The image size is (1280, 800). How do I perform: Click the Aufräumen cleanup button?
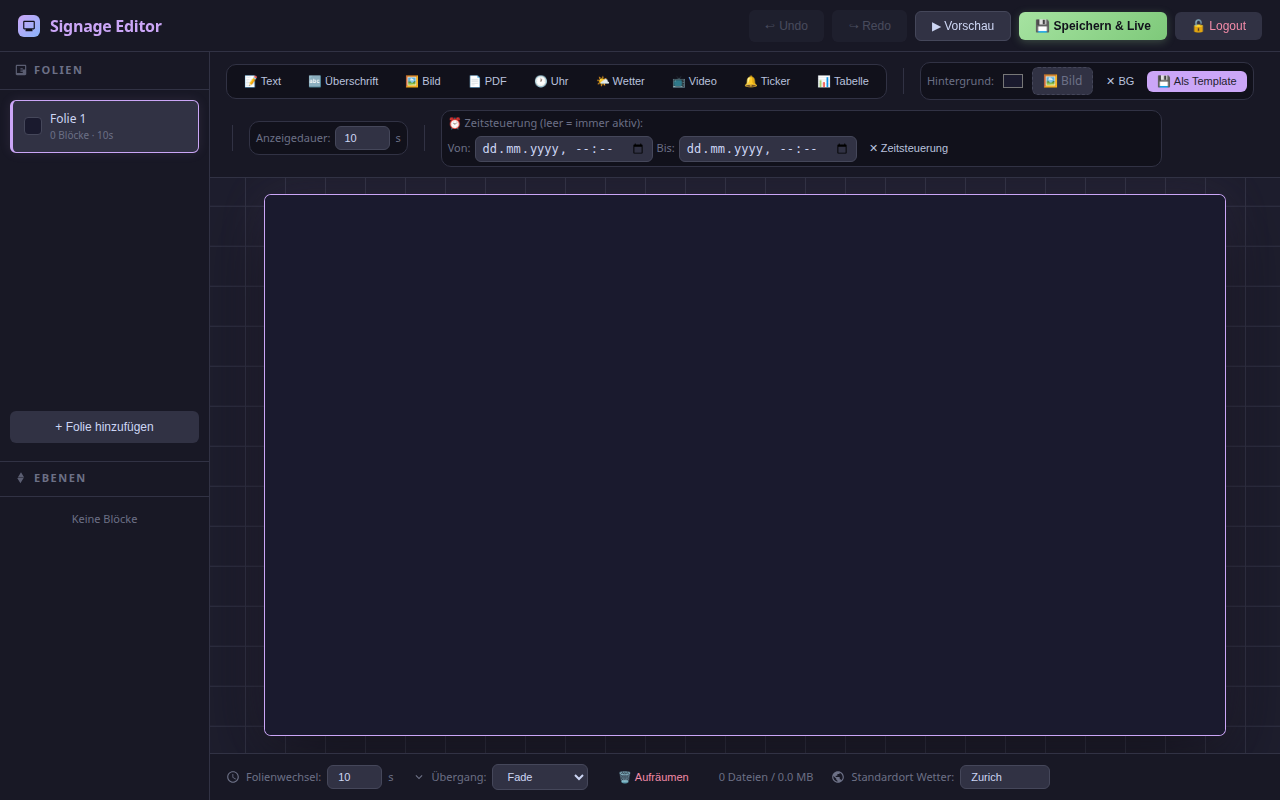(653, 777)
